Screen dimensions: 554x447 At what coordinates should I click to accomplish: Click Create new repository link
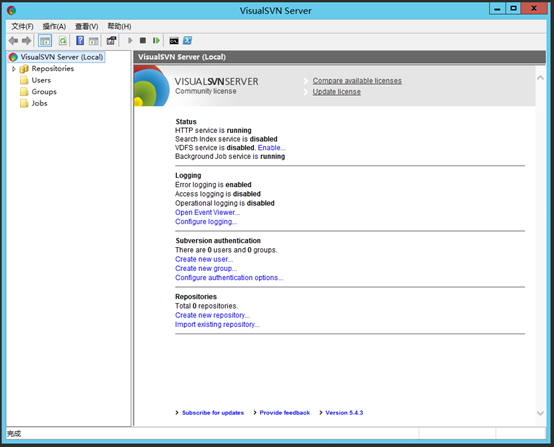212,315
